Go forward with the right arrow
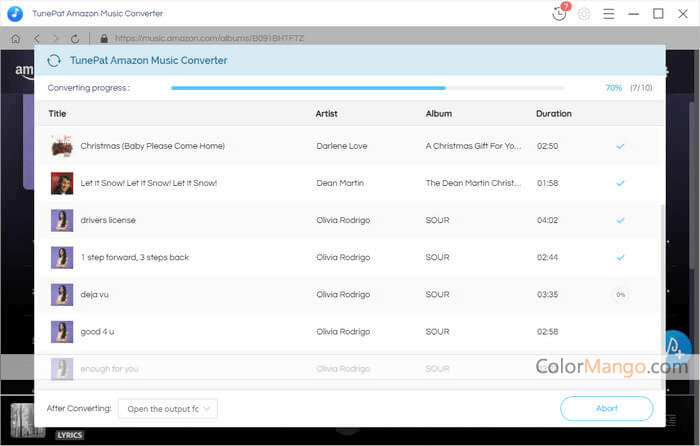This screenshot has width=700, height=446. coord(56,38)
